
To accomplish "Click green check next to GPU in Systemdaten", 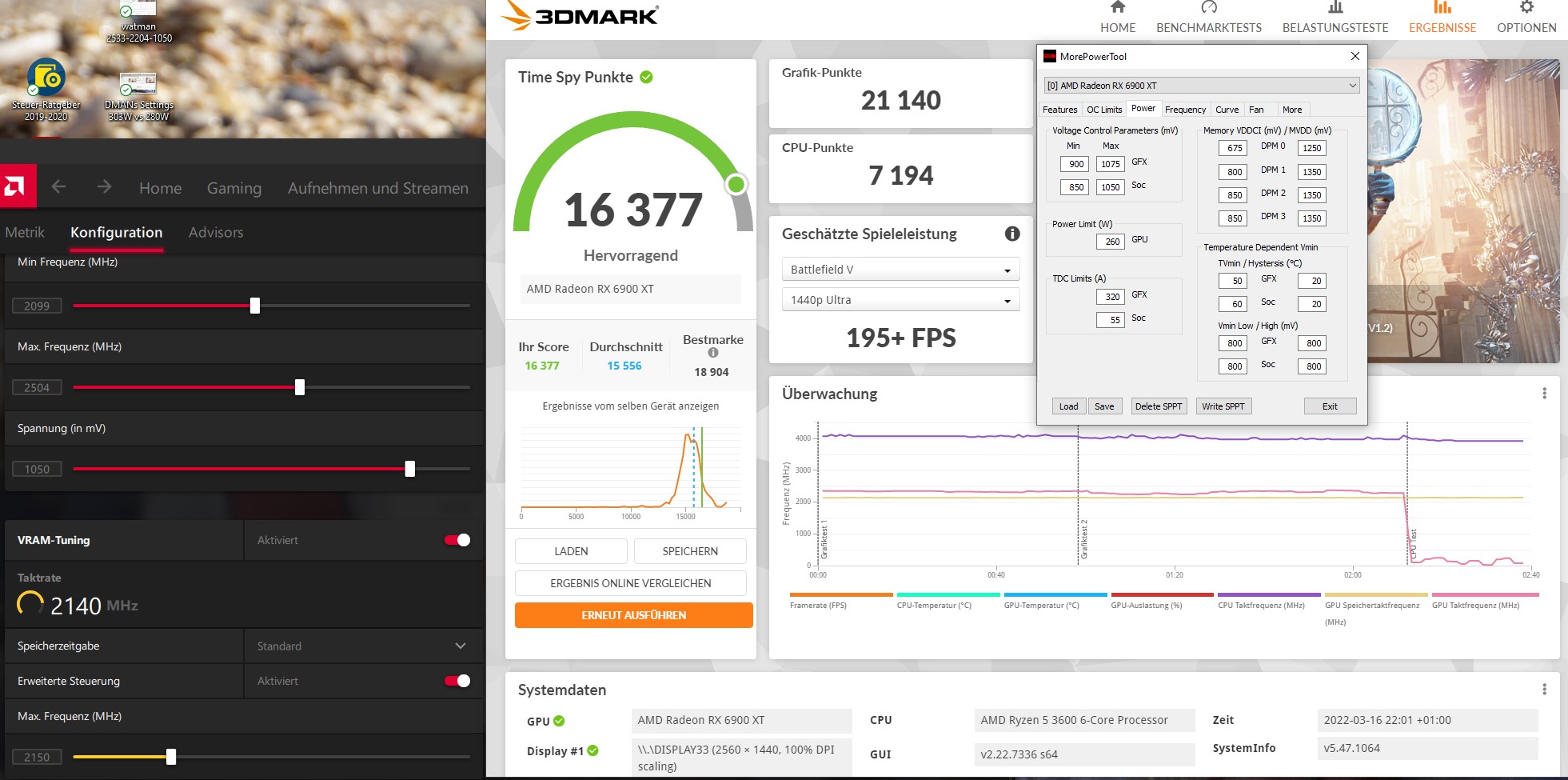I will 559,721.
